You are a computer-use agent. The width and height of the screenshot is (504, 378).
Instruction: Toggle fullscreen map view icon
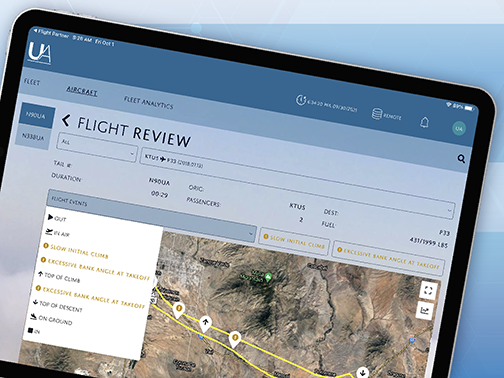428,290
